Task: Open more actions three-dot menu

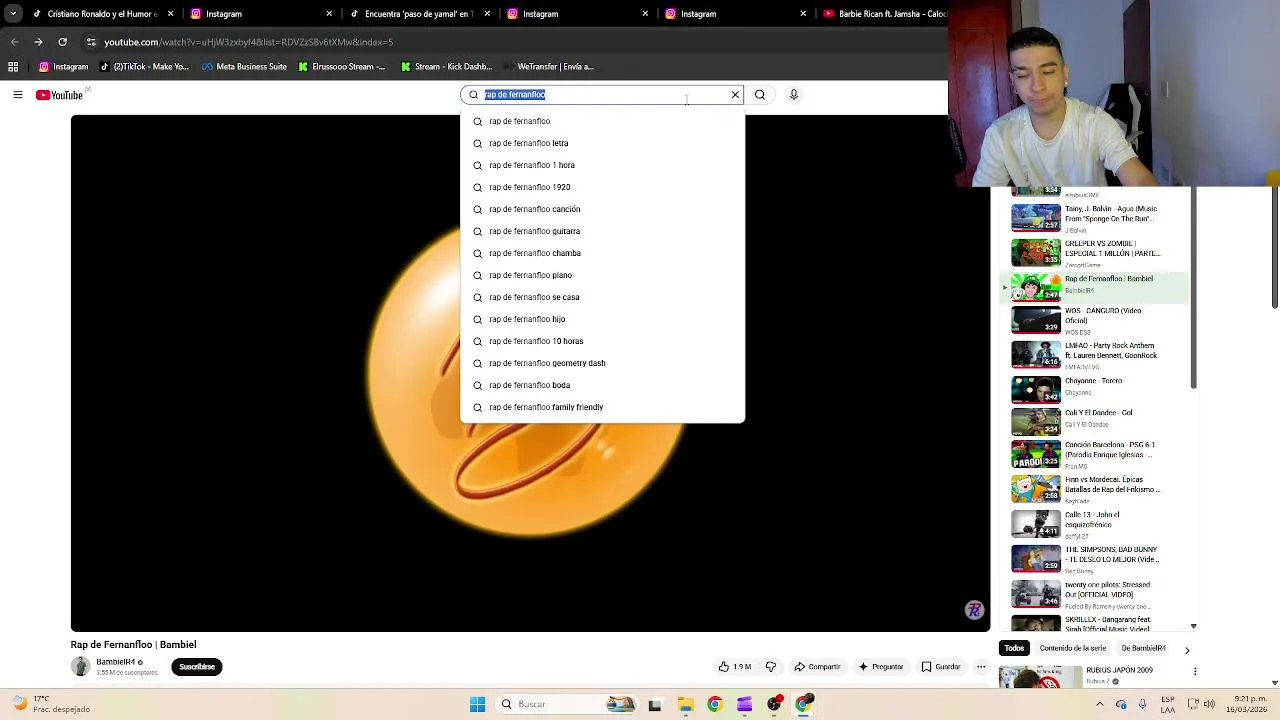Action: 981,667
